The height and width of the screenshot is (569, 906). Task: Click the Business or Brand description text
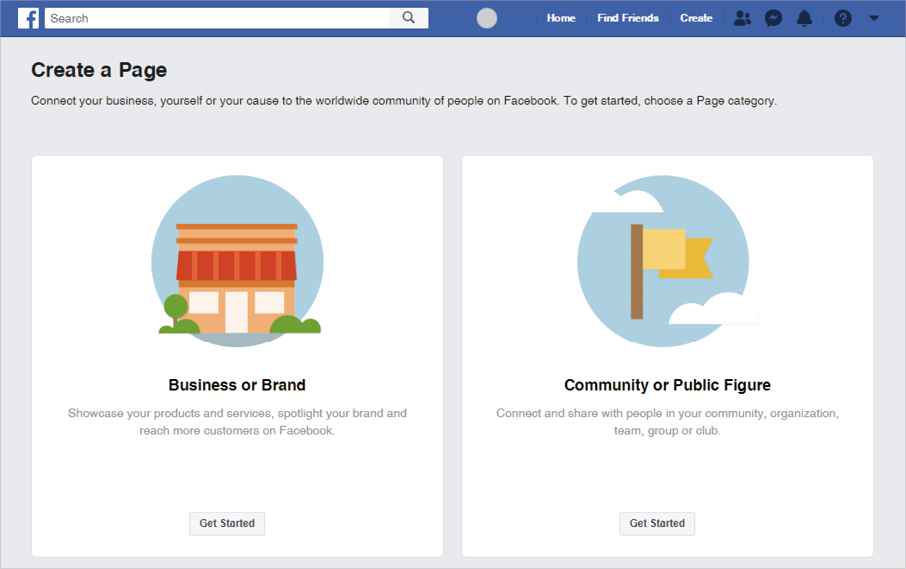pos(237,422)
